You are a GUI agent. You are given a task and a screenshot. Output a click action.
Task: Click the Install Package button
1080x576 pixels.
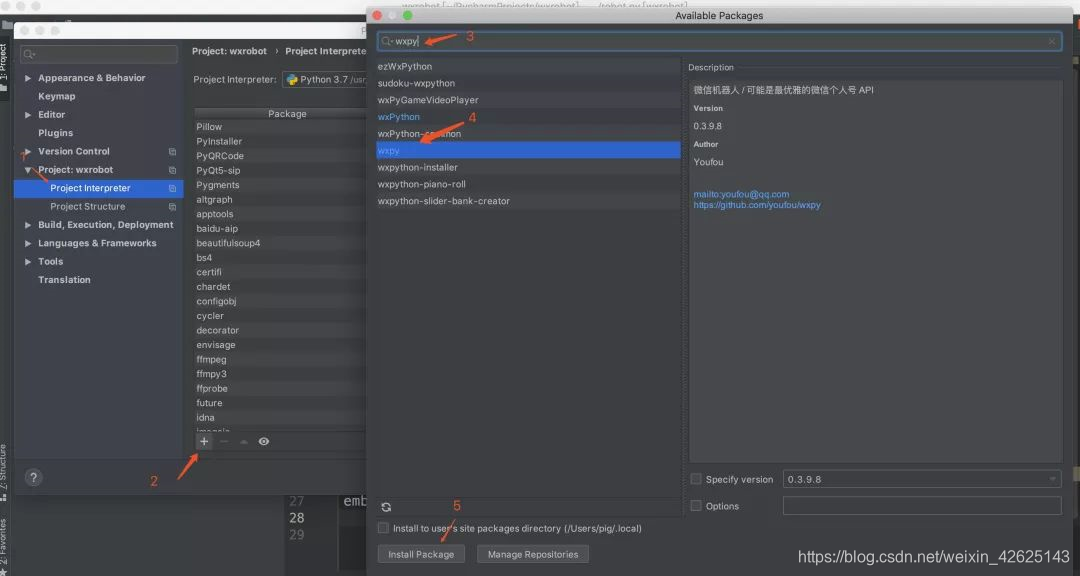pos(421,554)
